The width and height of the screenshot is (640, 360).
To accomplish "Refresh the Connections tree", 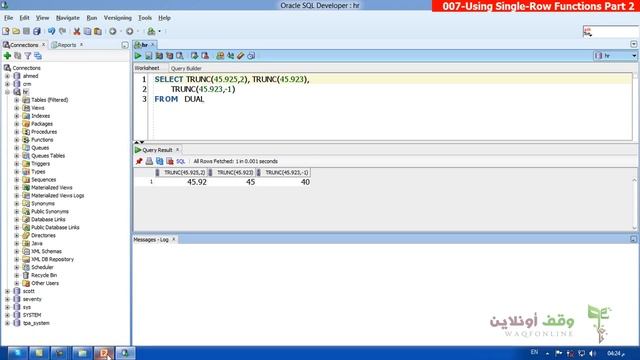I will [18, 56].
